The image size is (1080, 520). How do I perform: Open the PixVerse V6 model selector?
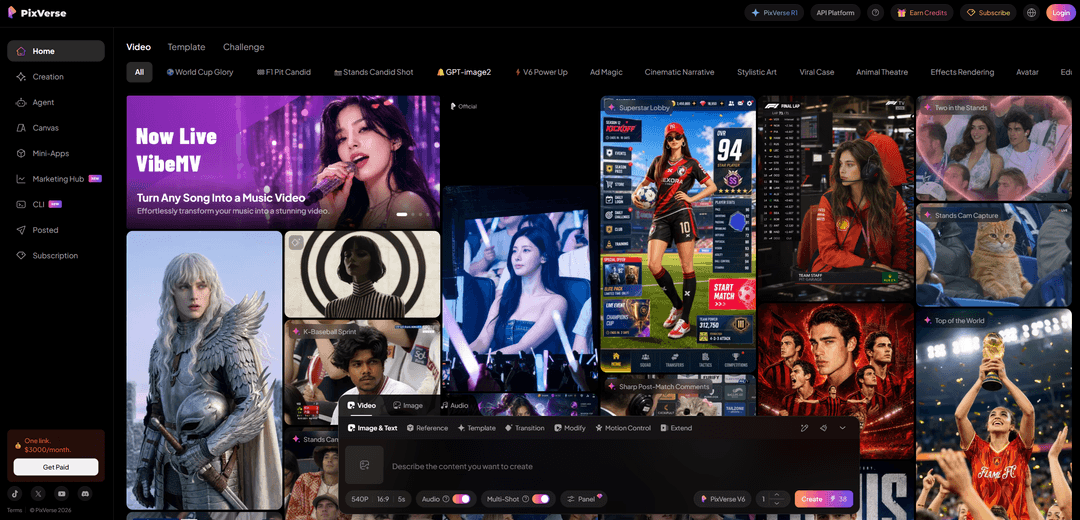tap(723, 499)
